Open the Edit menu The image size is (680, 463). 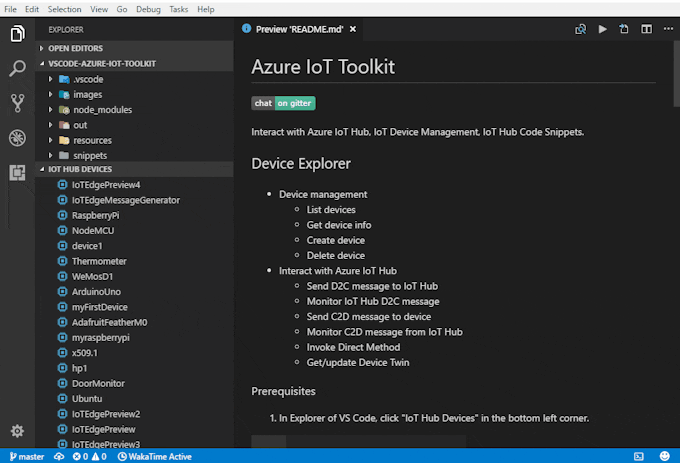click(32, 9)
